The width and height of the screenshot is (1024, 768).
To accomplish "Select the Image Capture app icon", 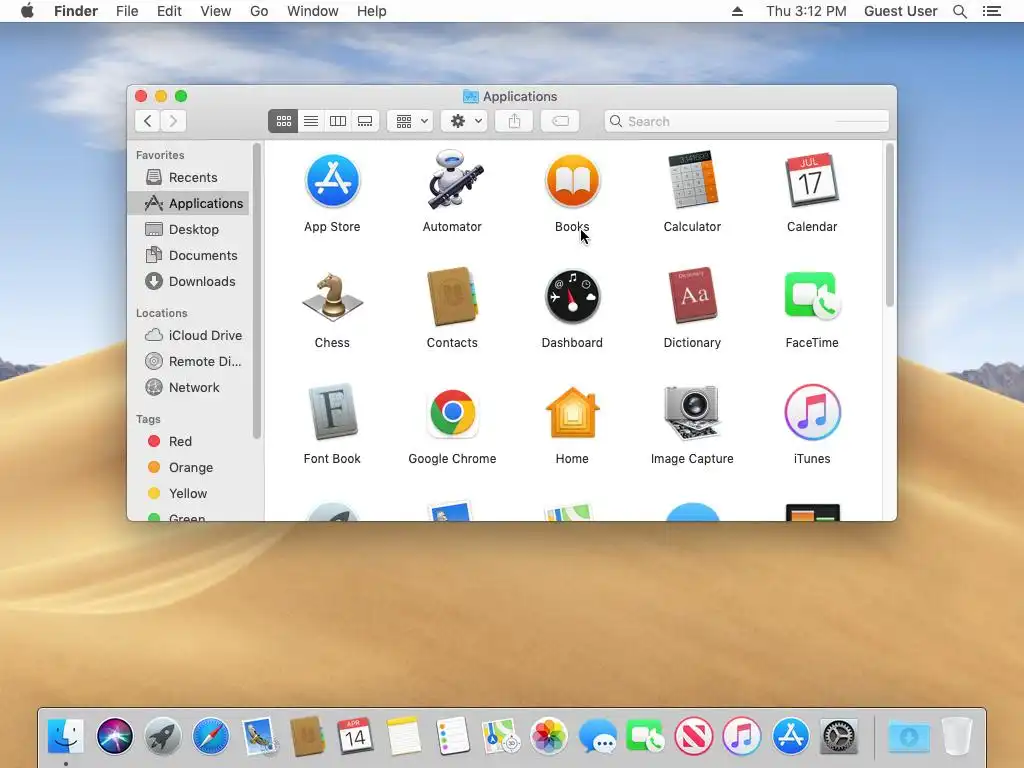I will [692, 412].
